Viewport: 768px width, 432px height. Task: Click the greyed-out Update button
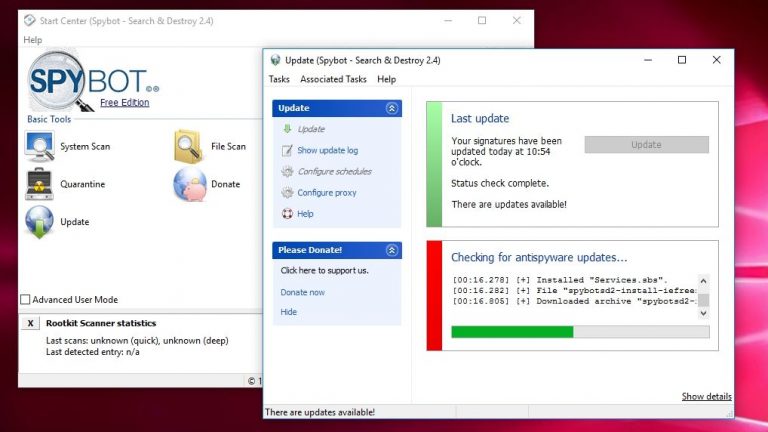[647, 144]
